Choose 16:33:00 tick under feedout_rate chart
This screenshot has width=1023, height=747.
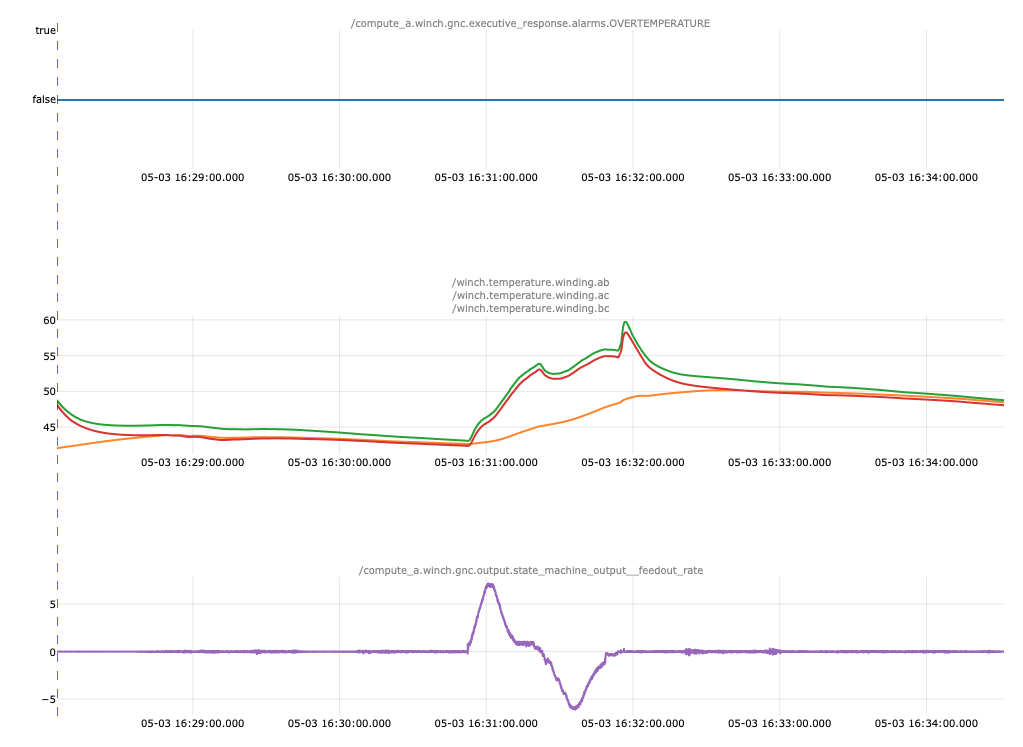[x=780, y=724]
